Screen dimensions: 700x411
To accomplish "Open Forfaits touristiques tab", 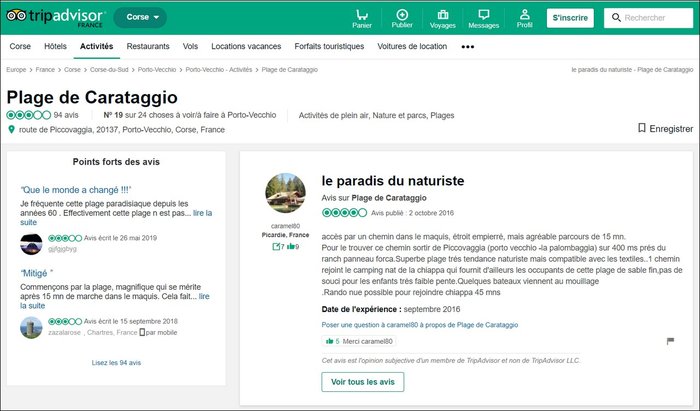I will 329,46.
